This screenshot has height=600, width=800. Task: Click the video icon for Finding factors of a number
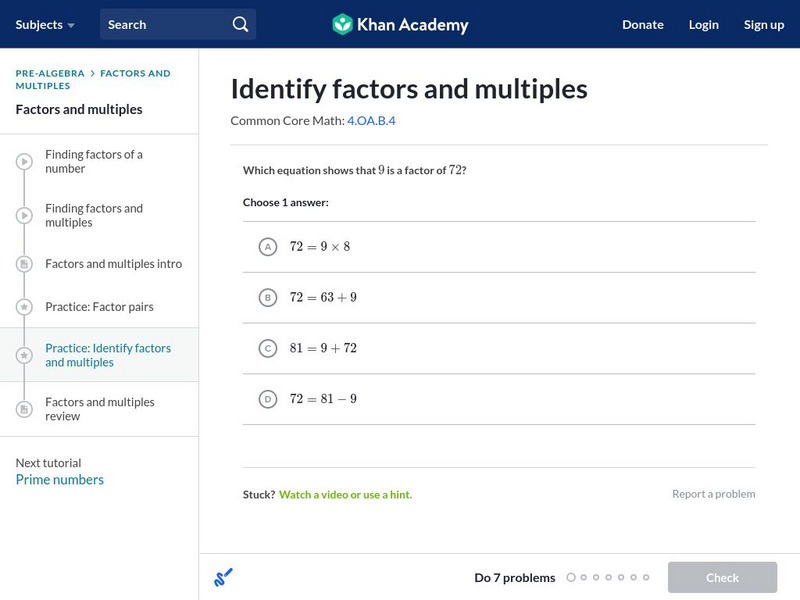point(24,162)
